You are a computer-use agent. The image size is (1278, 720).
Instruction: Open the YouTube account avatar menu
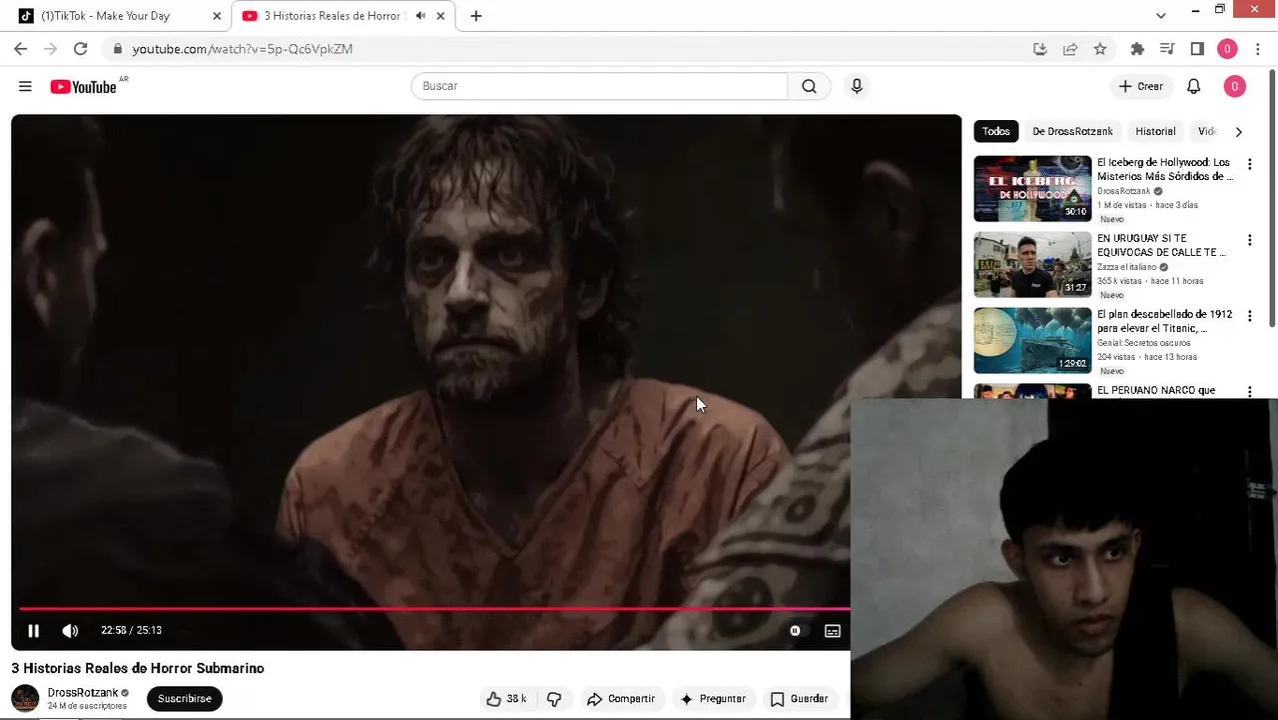(x=1234, y=87)
